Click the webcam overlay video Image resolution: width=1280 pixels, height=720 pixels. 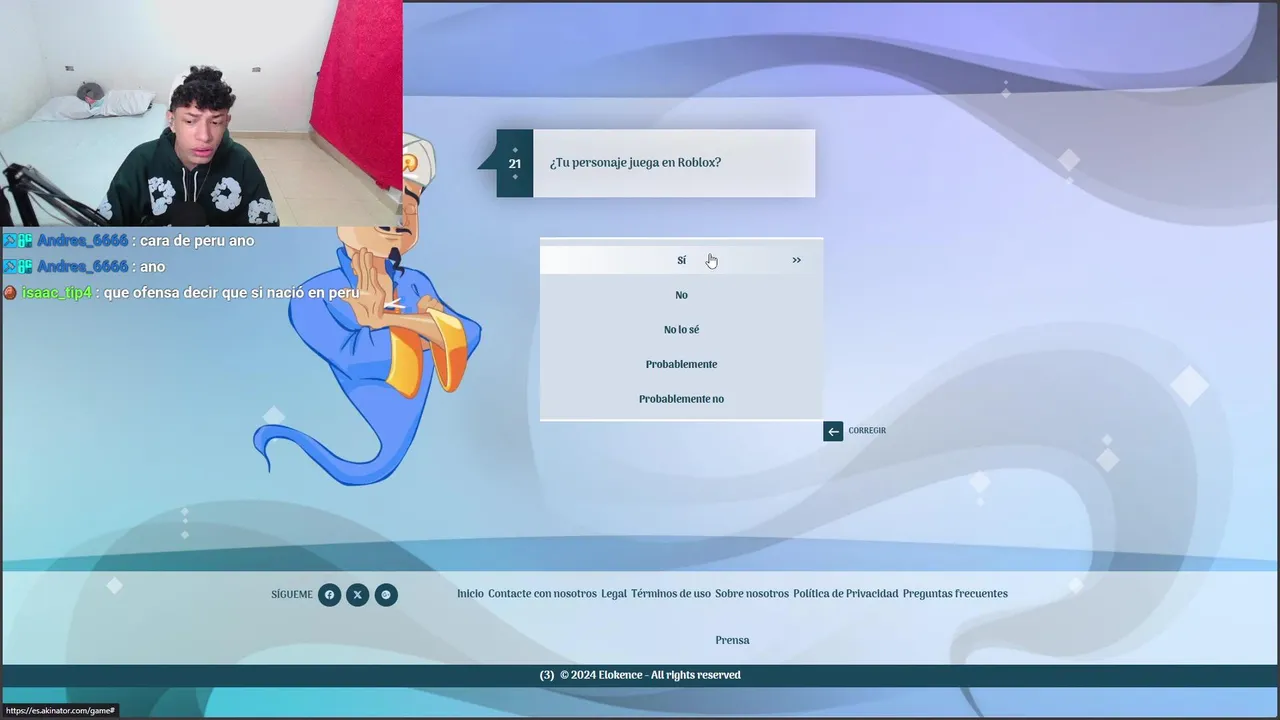pyautogui.click(x=201, y=113)
